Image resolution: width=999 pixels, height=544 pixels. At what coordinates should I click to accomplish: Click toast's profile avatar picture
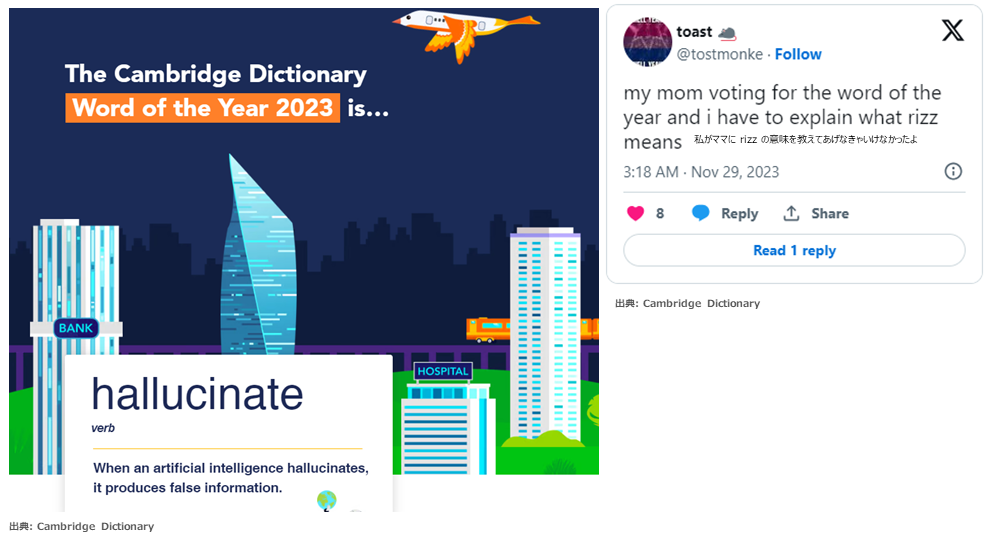click(x=647, y=42)
